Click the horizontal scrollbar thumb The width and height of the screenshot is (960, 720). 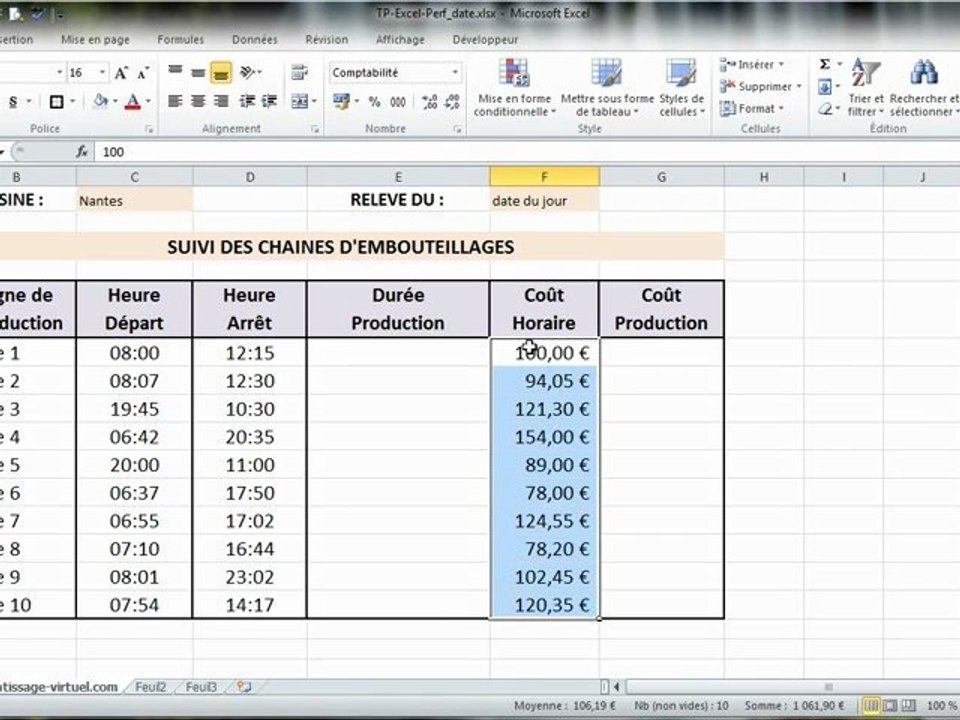point(828,686)
